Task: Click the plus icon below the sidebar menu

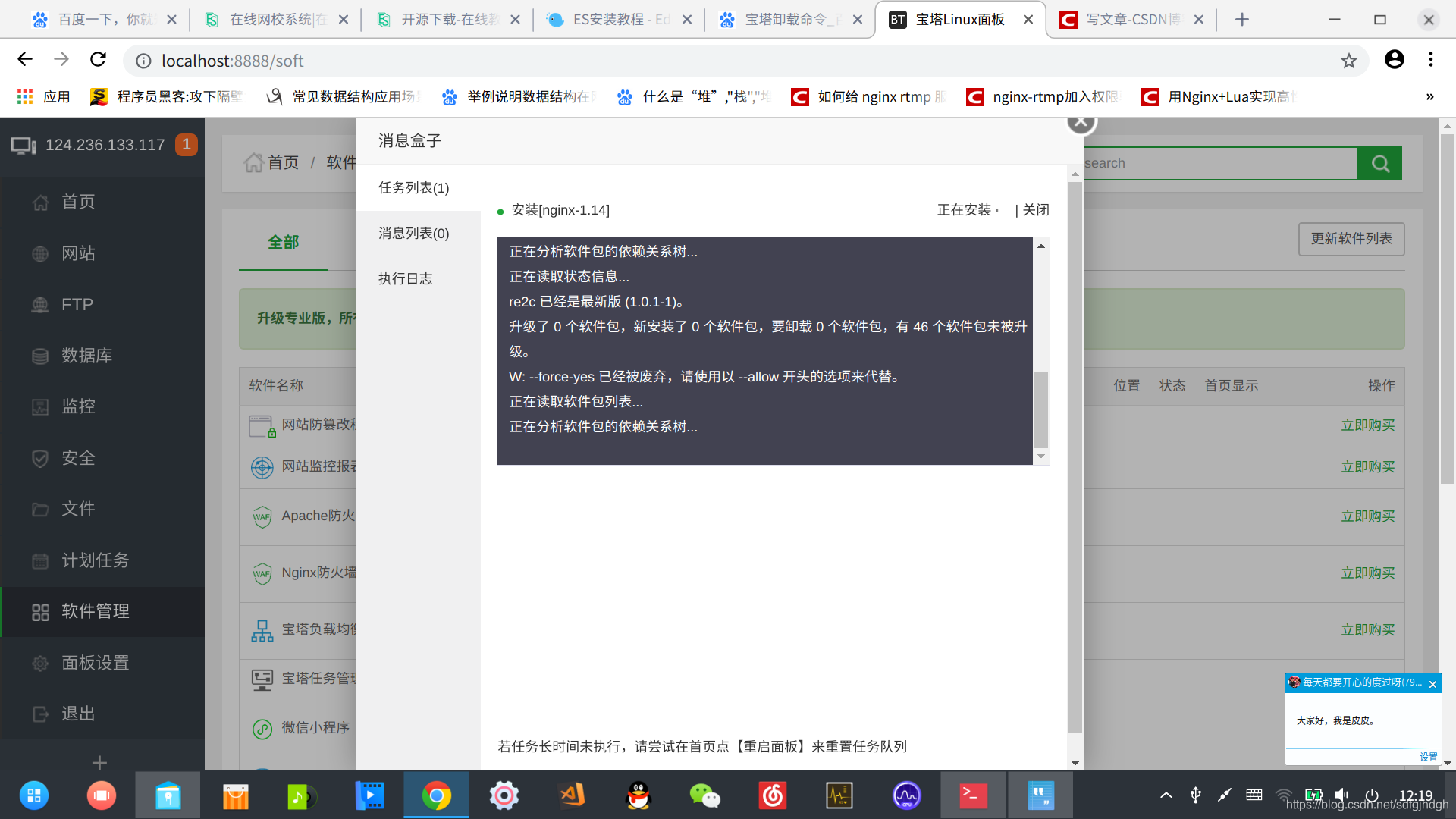Action: pyautogui.click(x=99, y=762)
